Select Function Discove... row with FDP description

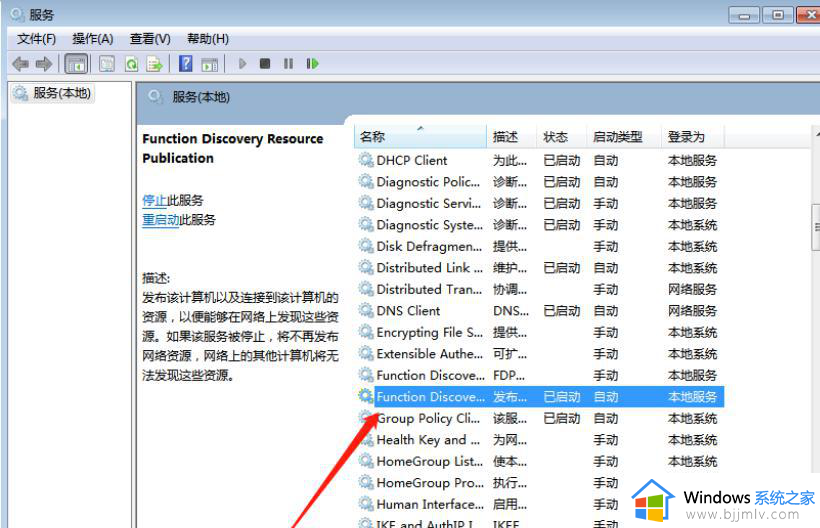pyautogui.click(x=540, y=375)
